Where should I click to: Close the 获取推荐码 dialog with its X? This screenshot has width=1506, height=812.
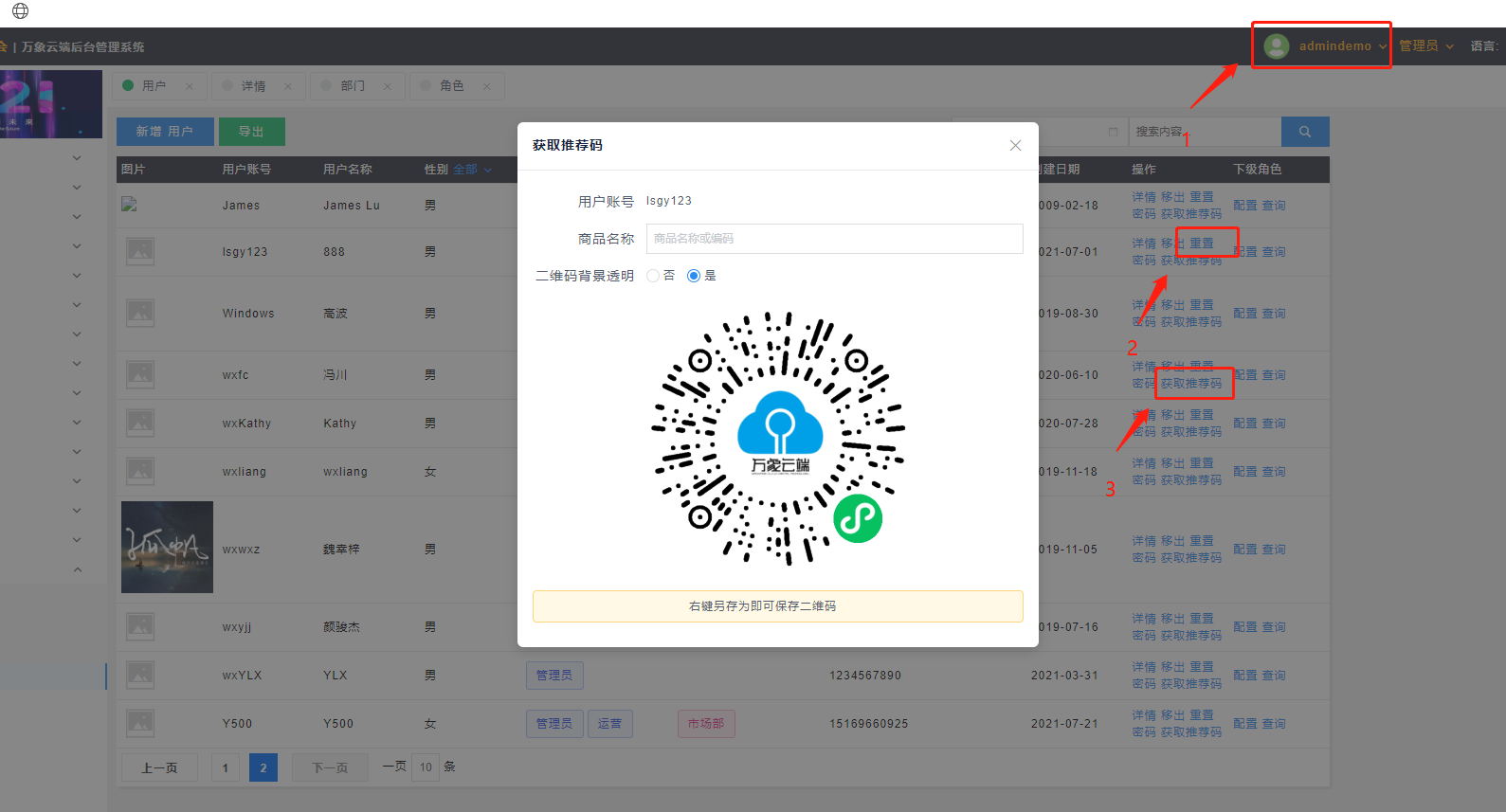point(1015,145)
